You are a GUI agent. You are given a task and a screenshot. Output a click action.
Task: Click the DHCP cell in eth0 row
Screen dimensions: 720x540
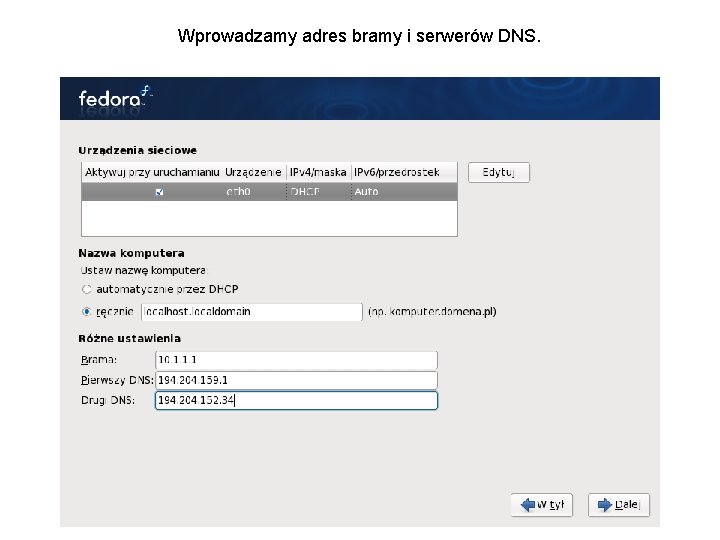click(305, 192)
